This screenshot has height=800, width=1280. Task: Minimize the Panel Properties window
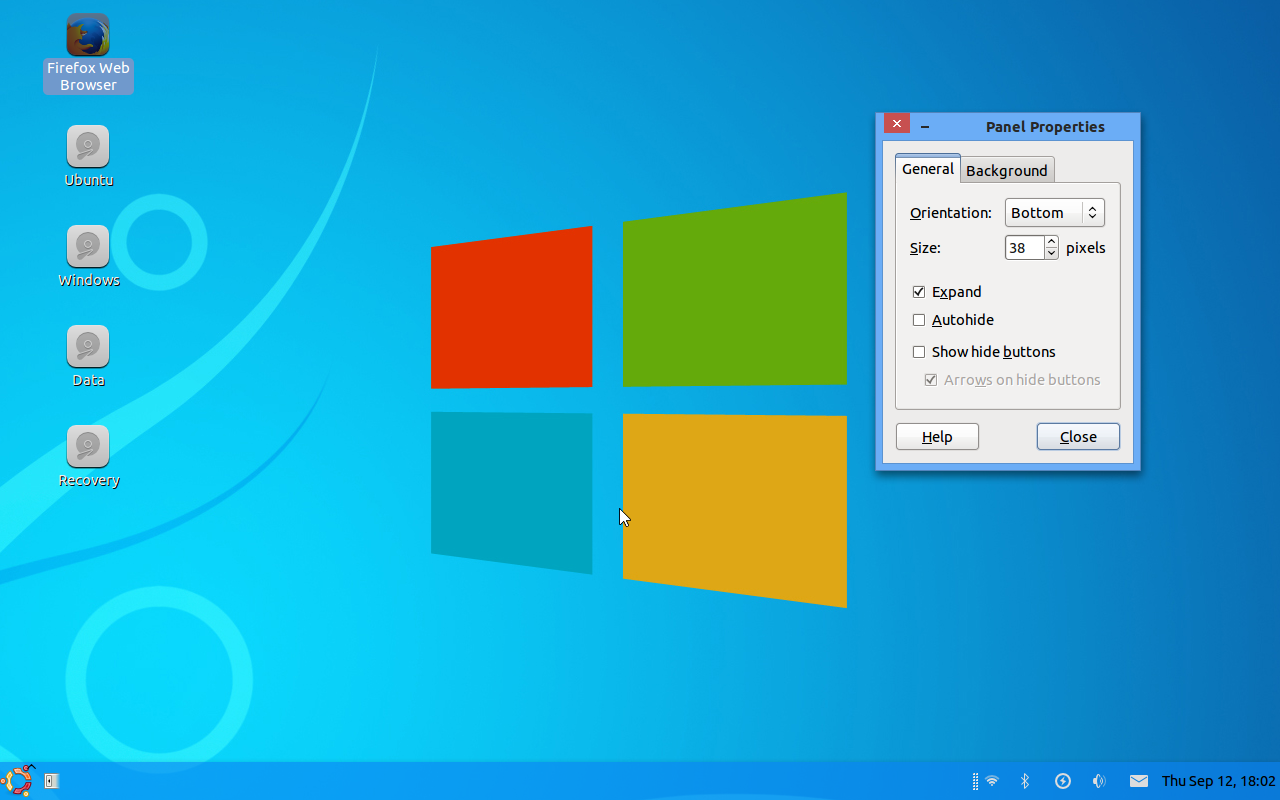[x=925, y=127]
